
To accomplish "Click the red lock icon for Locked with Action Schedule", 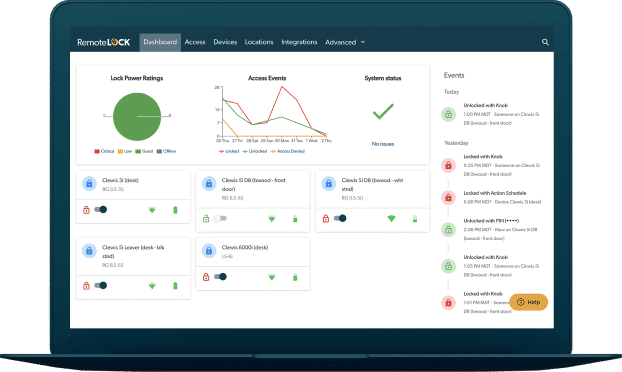I will tap(448, 198).
